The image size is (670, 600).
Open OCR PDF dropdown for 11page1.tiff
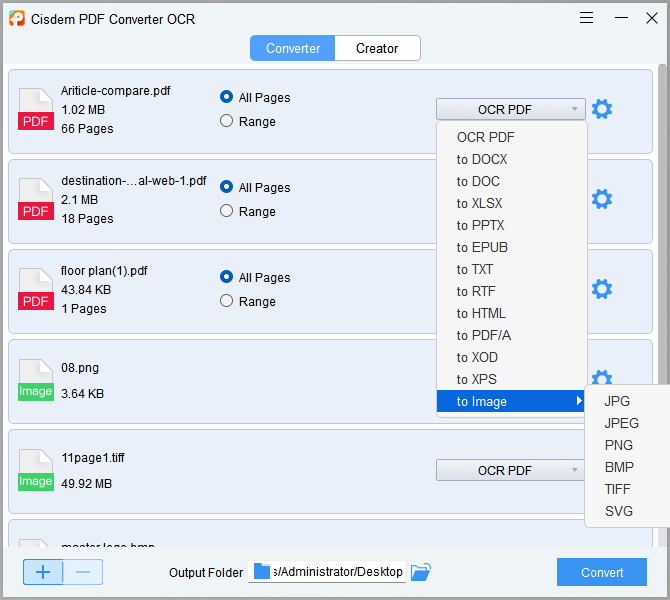pos(510,470)
